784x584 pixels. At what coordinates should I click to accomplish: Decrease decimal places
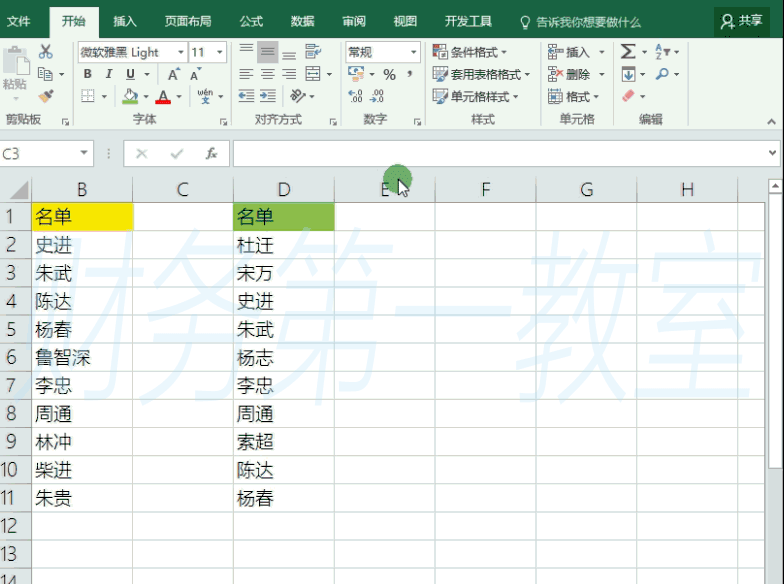(378, 96)
